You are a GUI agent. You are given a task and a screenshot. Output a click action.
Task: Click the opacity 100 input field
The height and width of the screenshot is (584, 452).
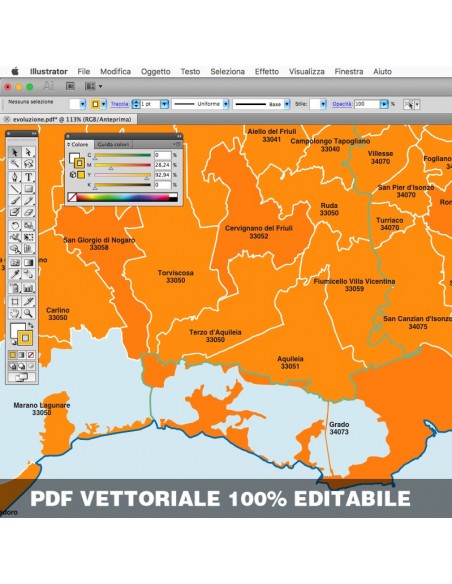point(366,104)
